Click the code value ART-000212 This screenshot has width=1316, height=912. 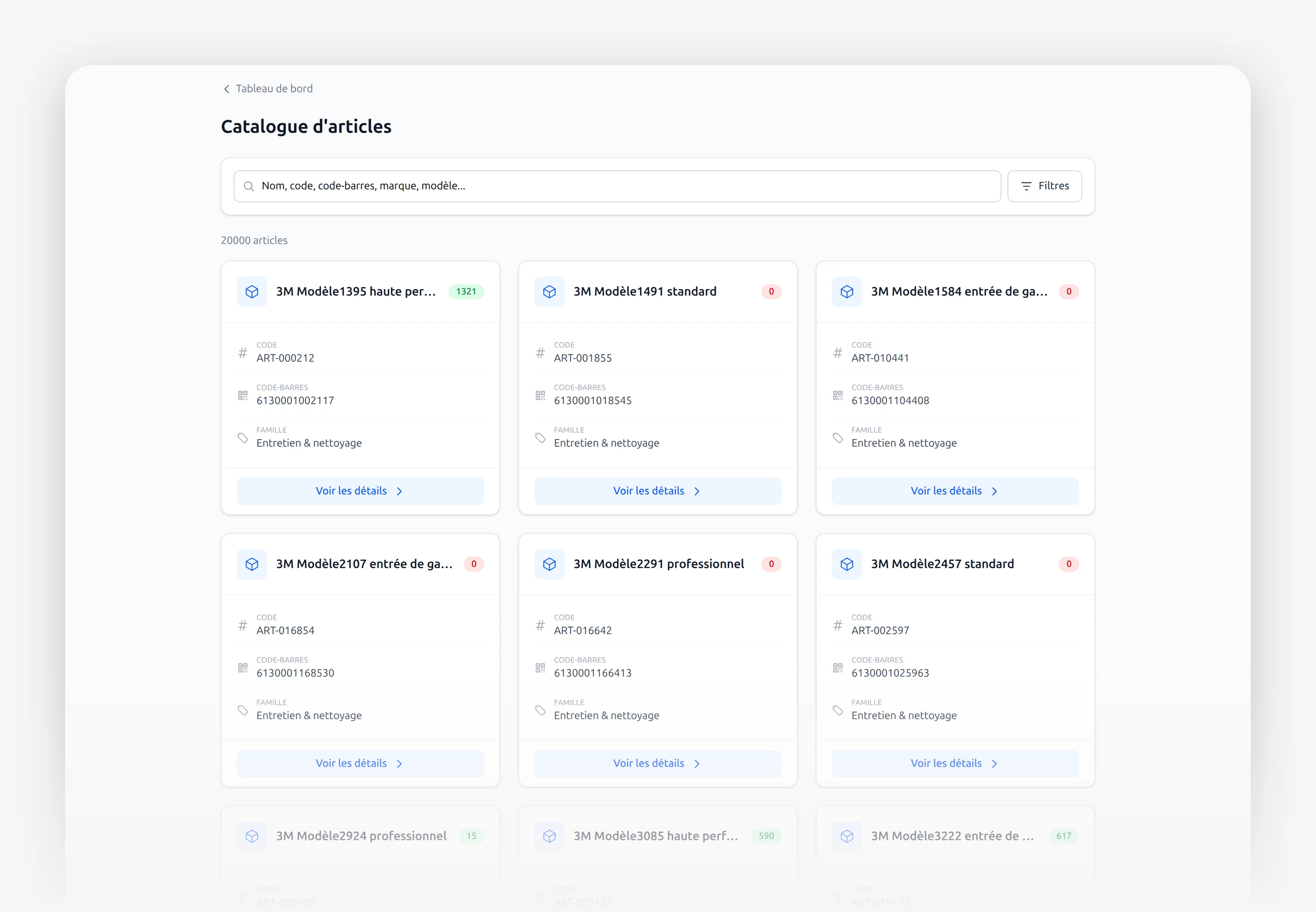point(285,359)
